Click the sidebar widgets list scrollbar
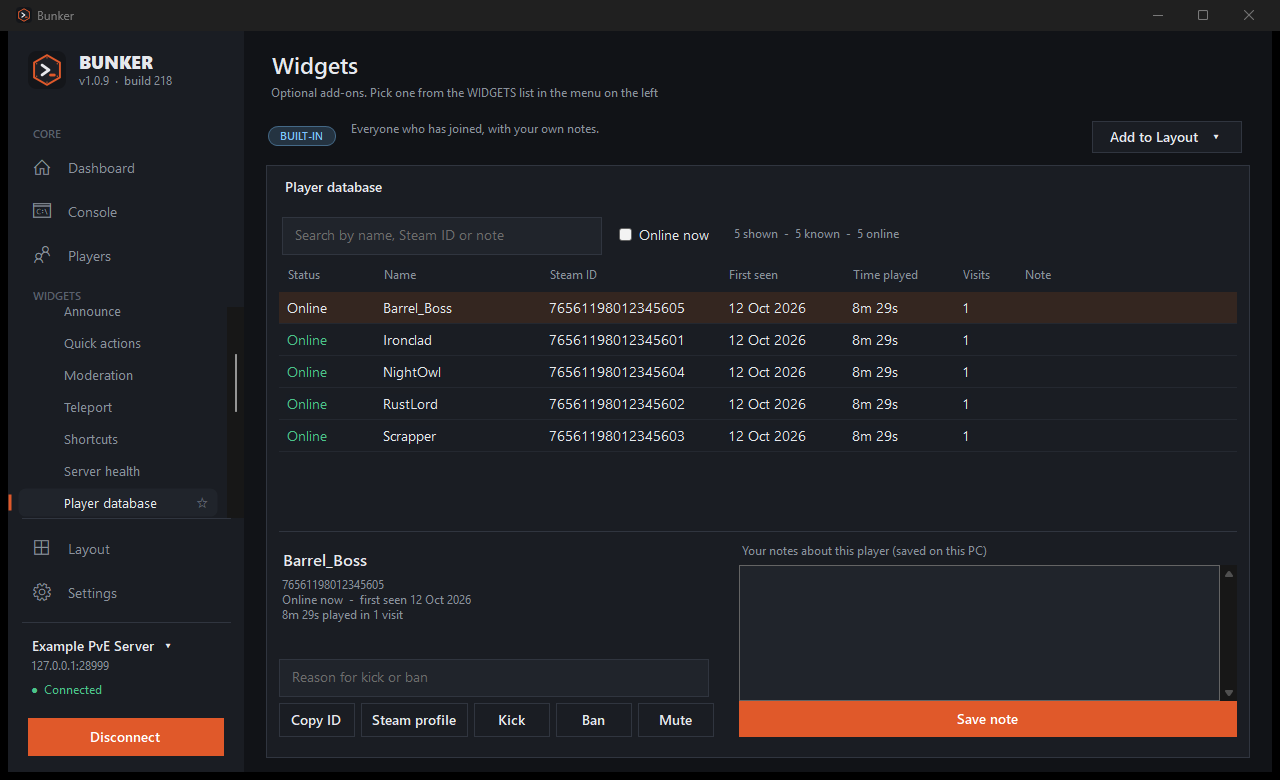Image resolution: width=1280 pixels, height=780 pixels. (x=236, y=382)
